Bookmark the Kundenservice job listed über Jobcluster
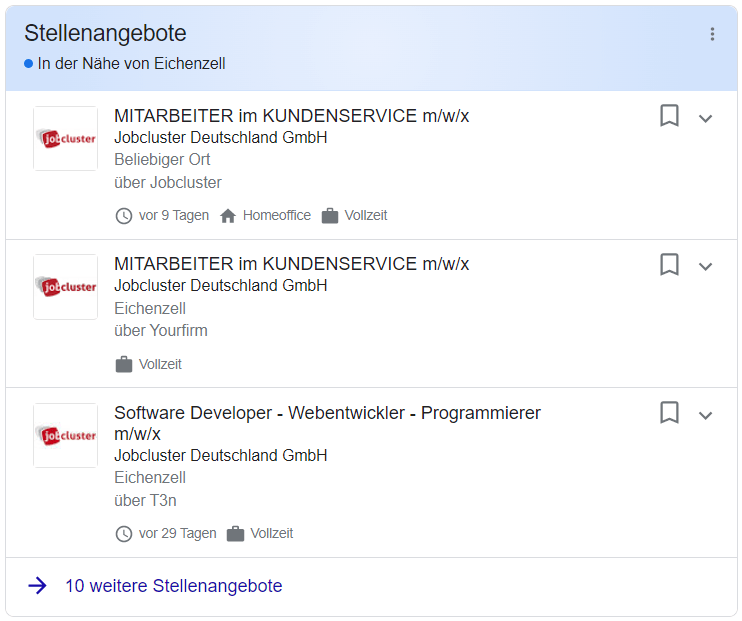Image resolution: width=742 pixels, height=621 pixels. [669, 116]
